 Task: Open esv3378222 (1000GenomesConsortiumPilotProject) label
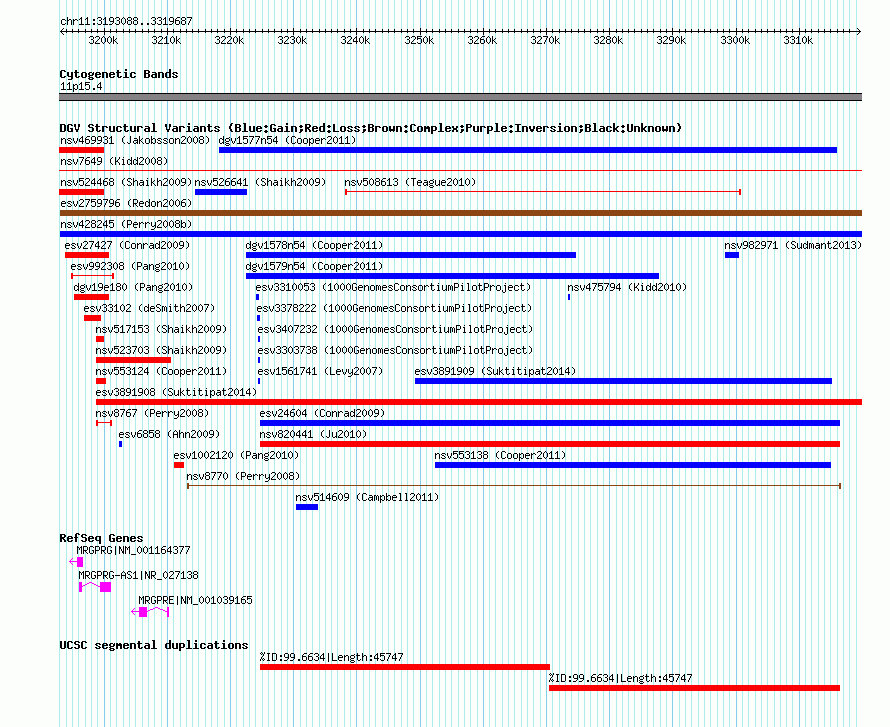pyautogui.click(x=394, y=308)
